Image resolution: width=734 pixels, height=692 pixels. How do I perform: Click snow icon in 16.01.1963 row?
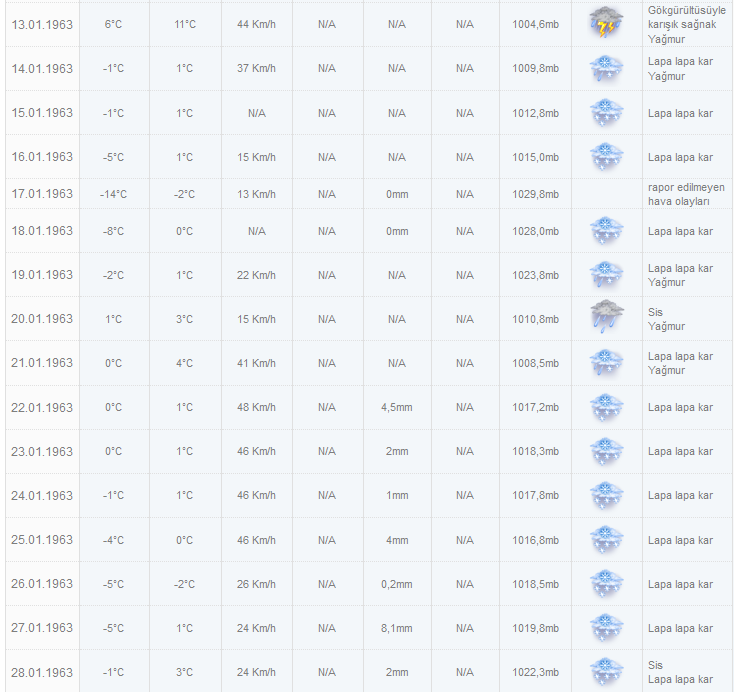tap(606, 157)
